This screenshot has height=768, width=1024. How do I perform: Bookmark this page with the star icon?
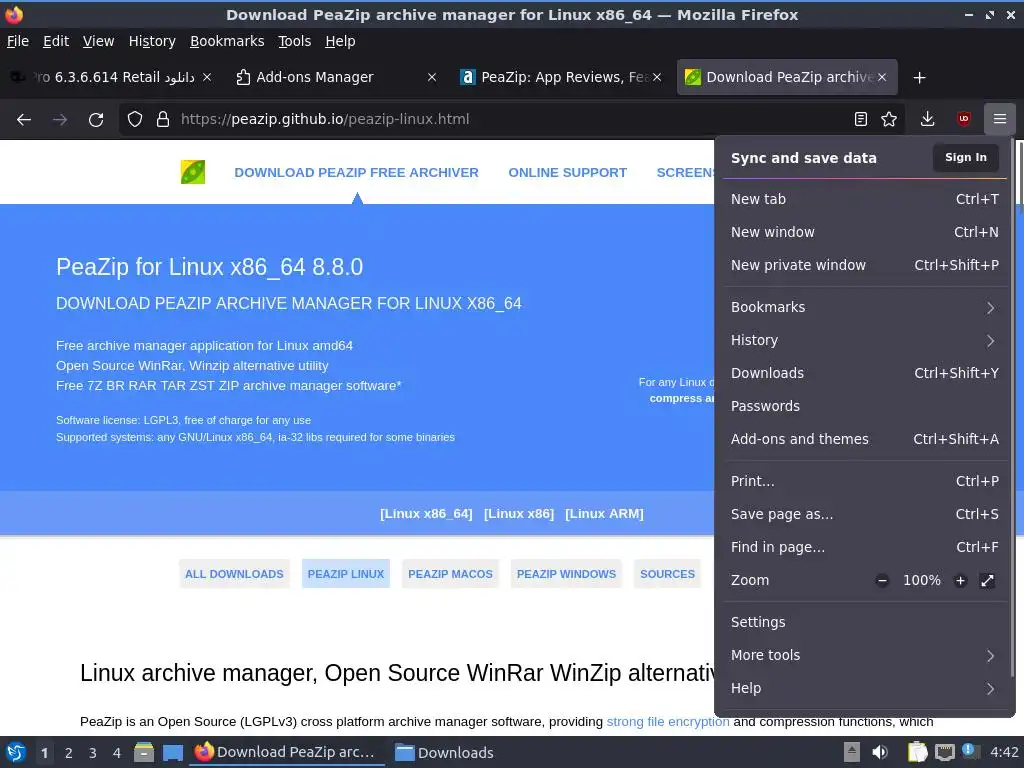[889, 119]
